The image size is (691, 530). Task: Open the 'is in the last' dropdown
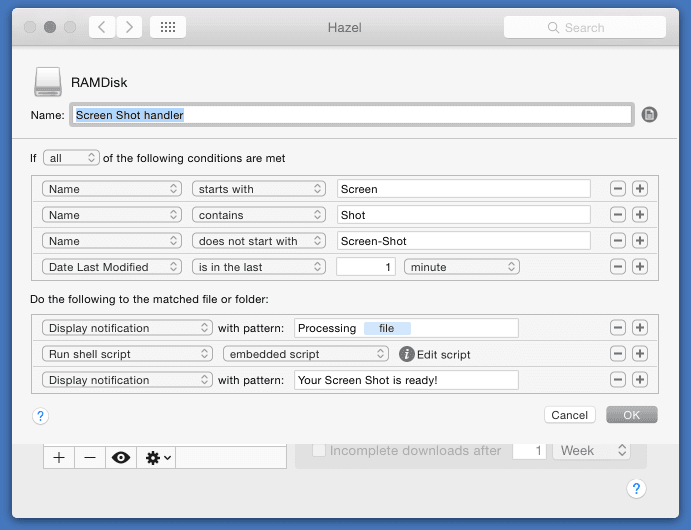(x=259, y=267)
